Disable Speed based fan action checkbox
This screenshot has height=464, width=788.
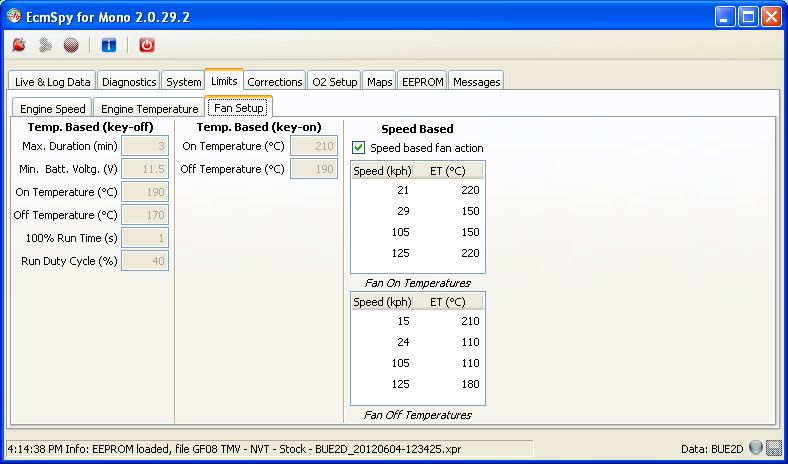359,148
